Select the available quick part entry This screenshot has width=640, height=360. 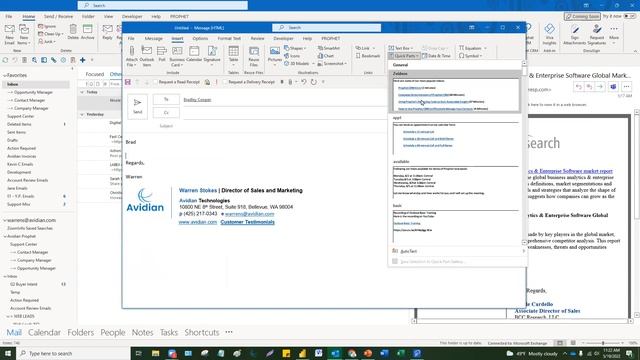point(456,180)
